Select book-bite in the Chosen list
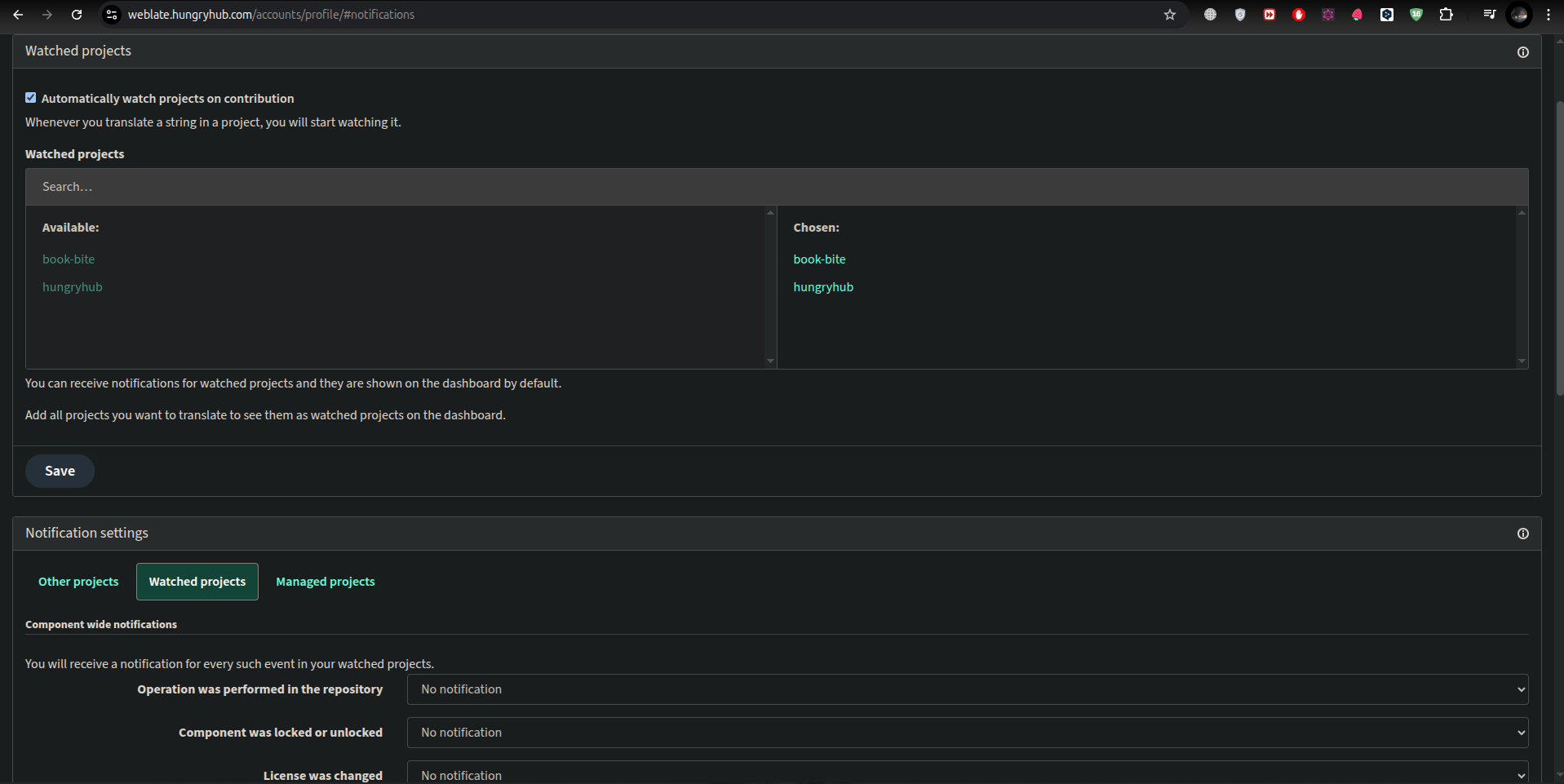Viewport: 1564px width, 784px height. 819,259
